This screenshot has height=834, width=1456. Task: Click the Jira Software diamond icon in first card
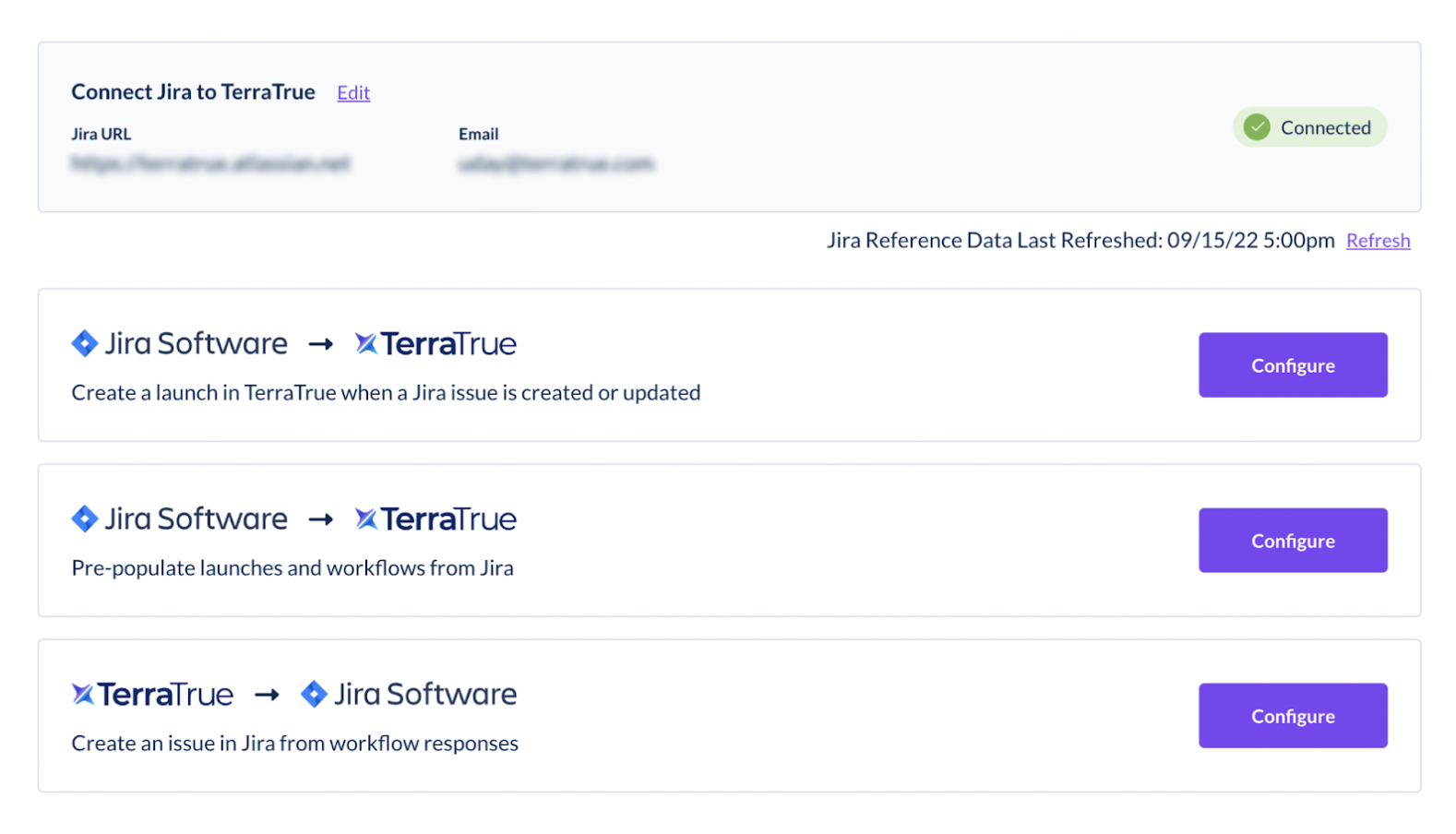pyautogui.click(x=85, y=343)
